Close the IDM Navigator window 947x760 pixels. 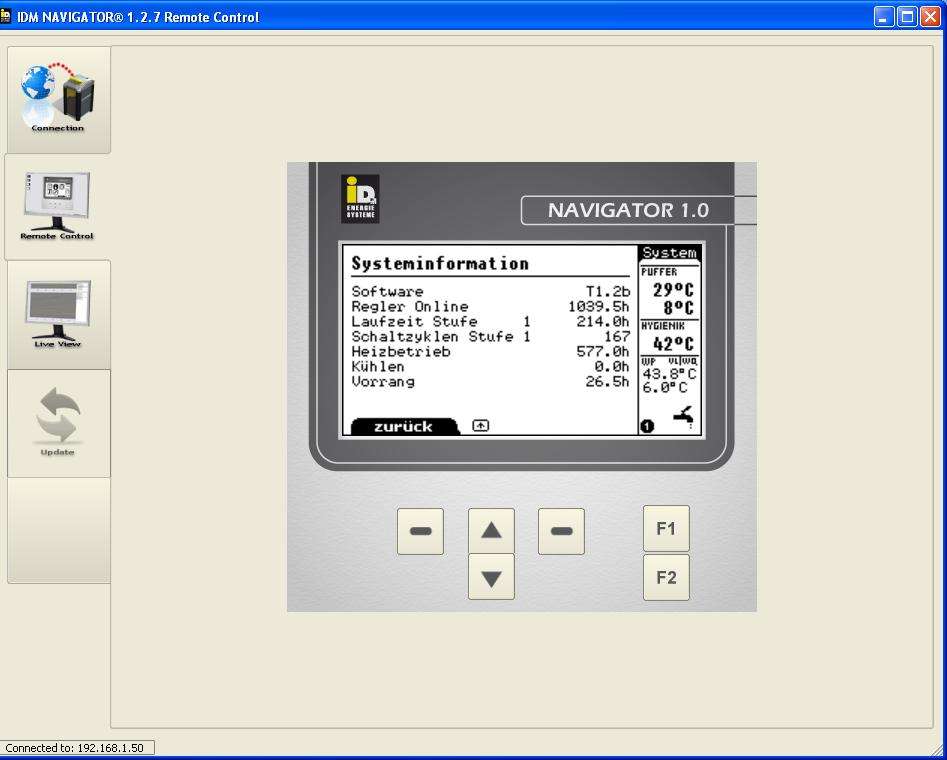point(930,17)
